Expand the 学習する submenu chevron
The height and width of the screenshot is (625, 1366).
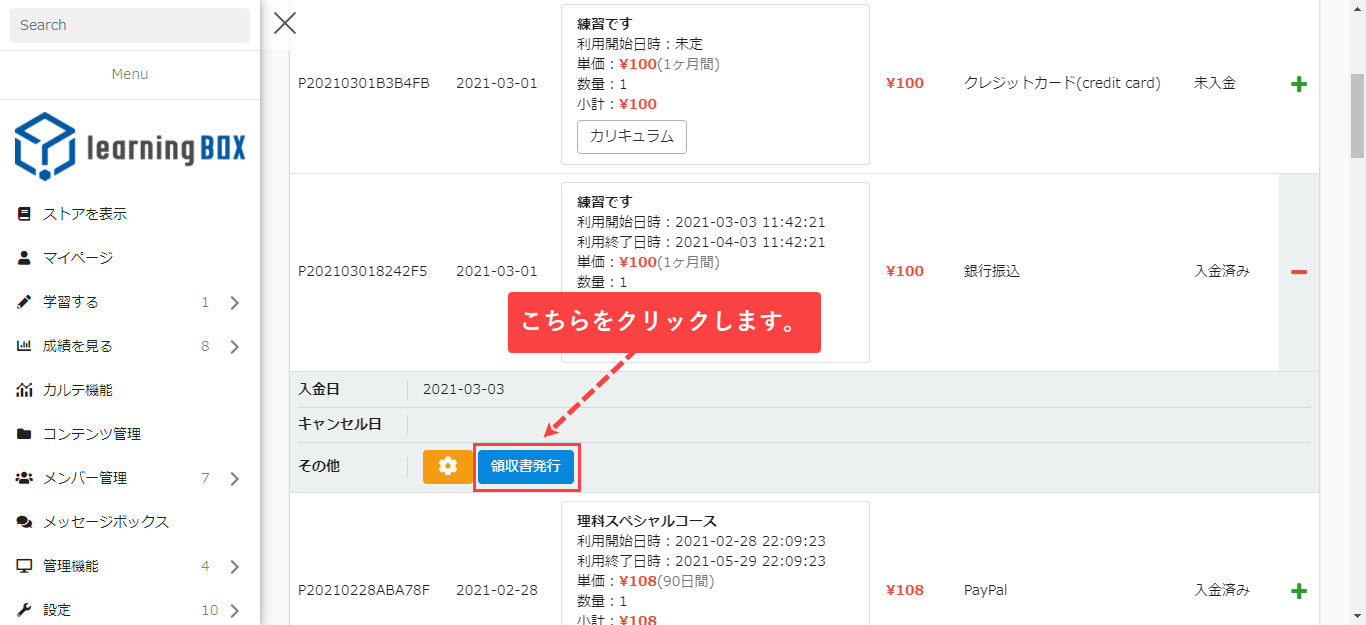[234, 303]
